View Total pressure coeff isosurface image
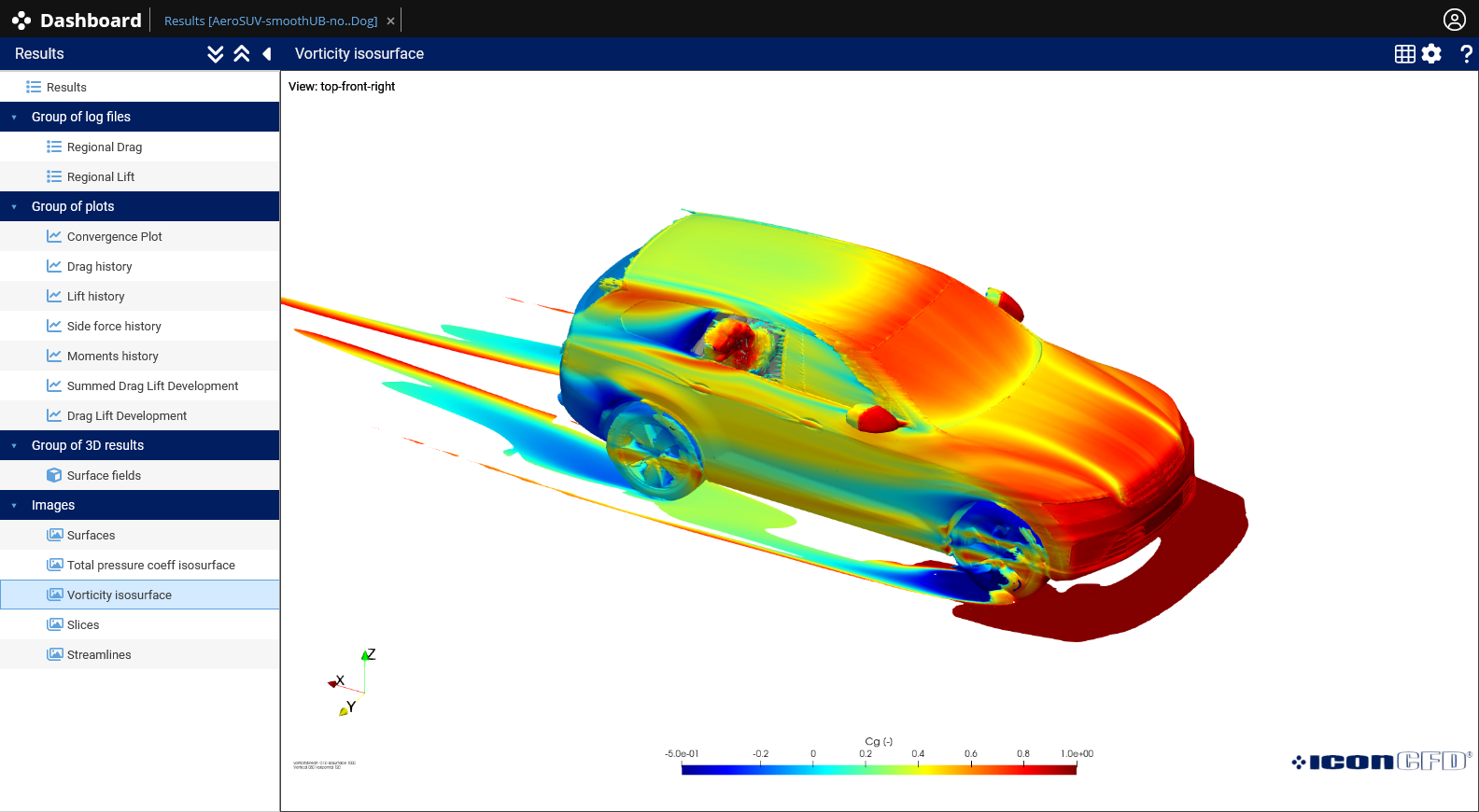This screenshot has height=812, width=1479. pyautogui.click(x=140, y=565)
